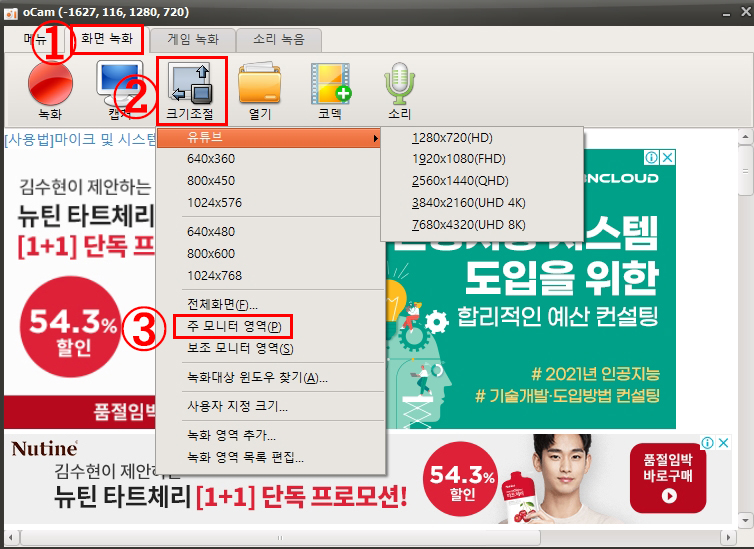
Task: Click the info icon on bottom Nutine banner
Action: coord(707,443)
